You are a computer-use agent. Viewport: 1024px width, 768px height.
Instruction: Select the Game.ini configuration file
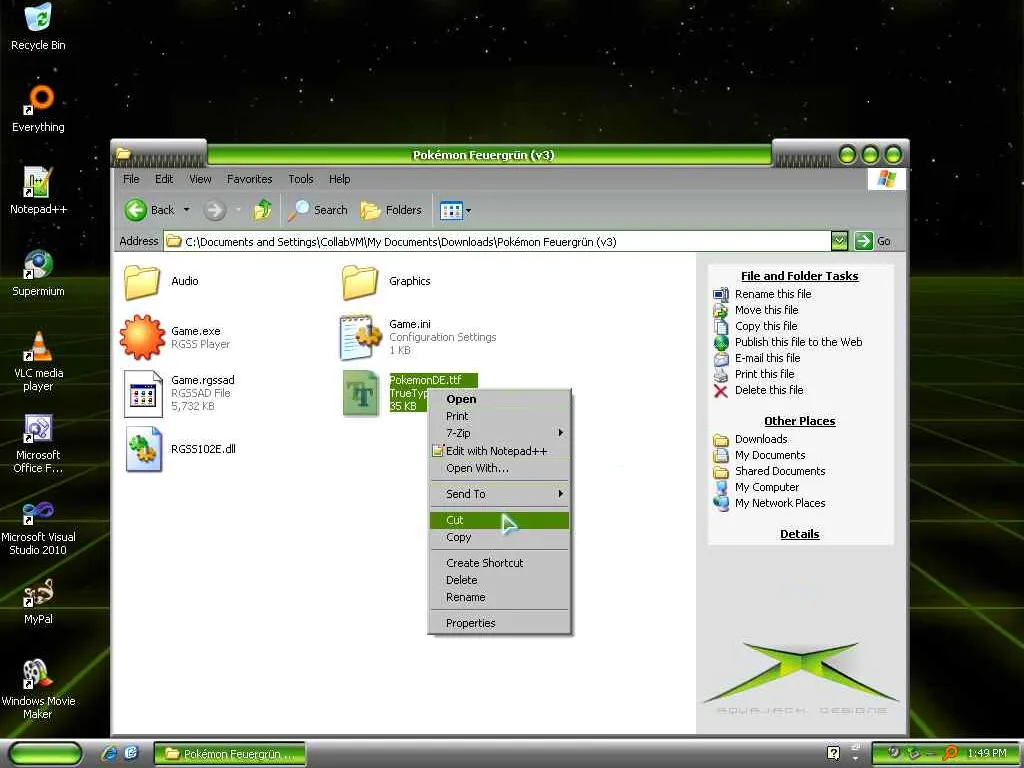click(x=418, y=337)
